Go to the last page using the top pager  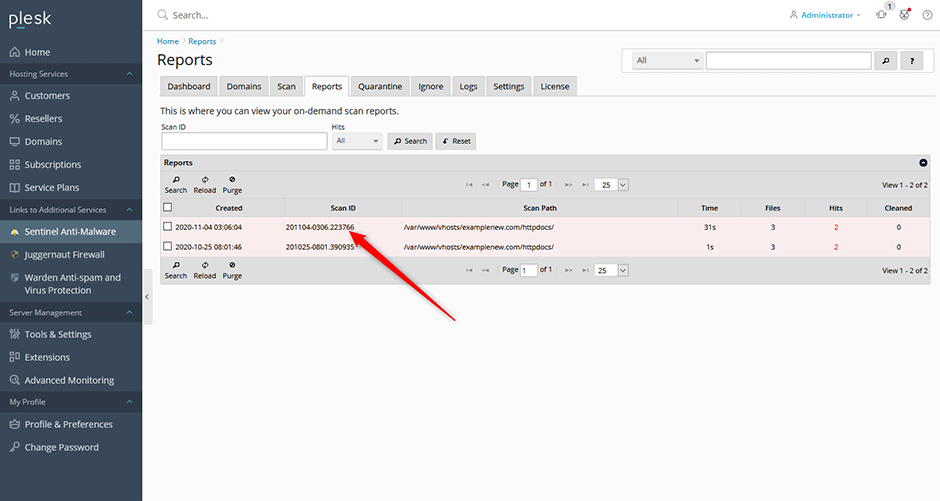tap(585, 185)
